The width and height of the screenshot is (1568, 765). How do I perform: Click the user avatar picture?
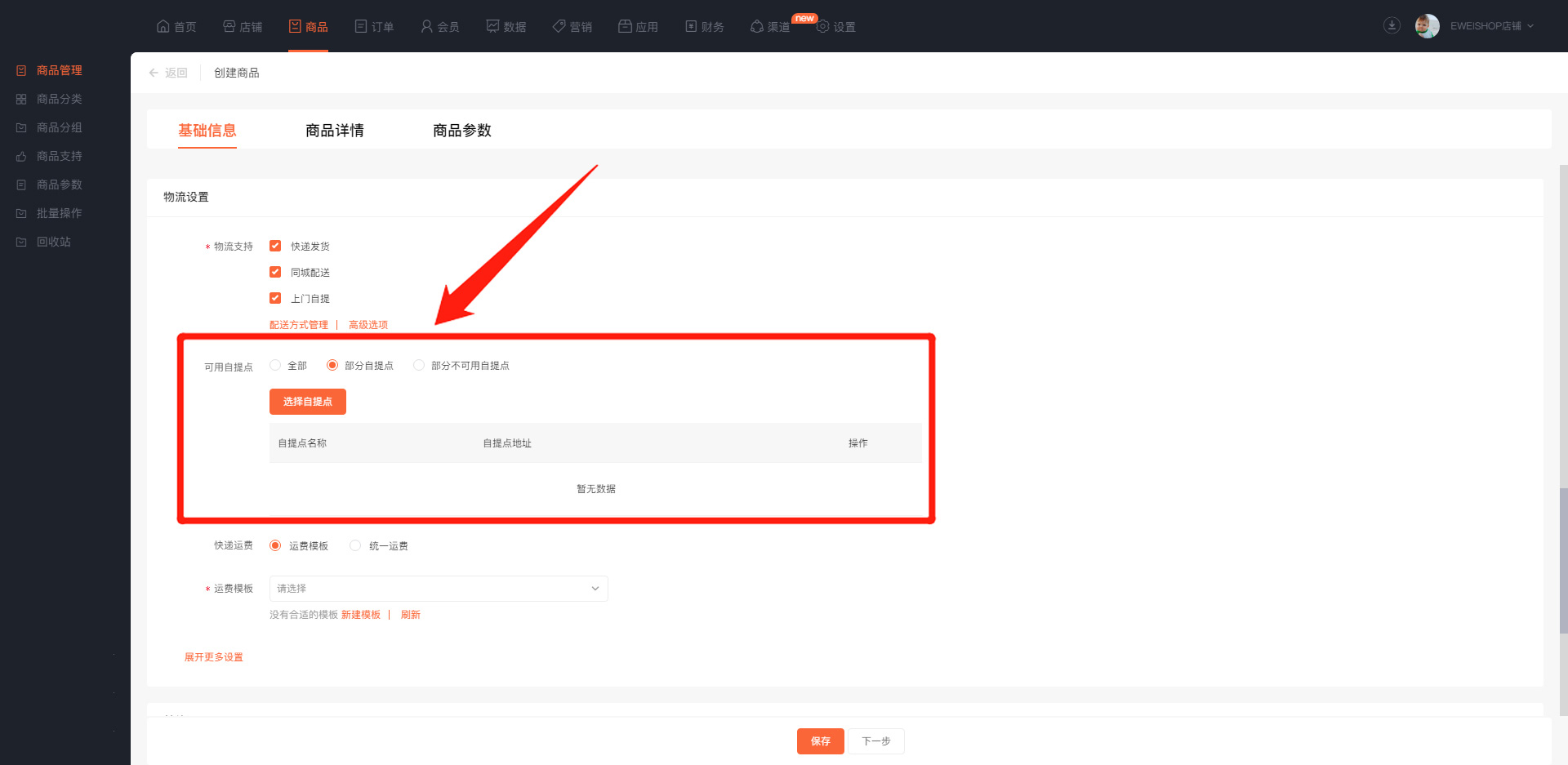tap(1427, 26)
